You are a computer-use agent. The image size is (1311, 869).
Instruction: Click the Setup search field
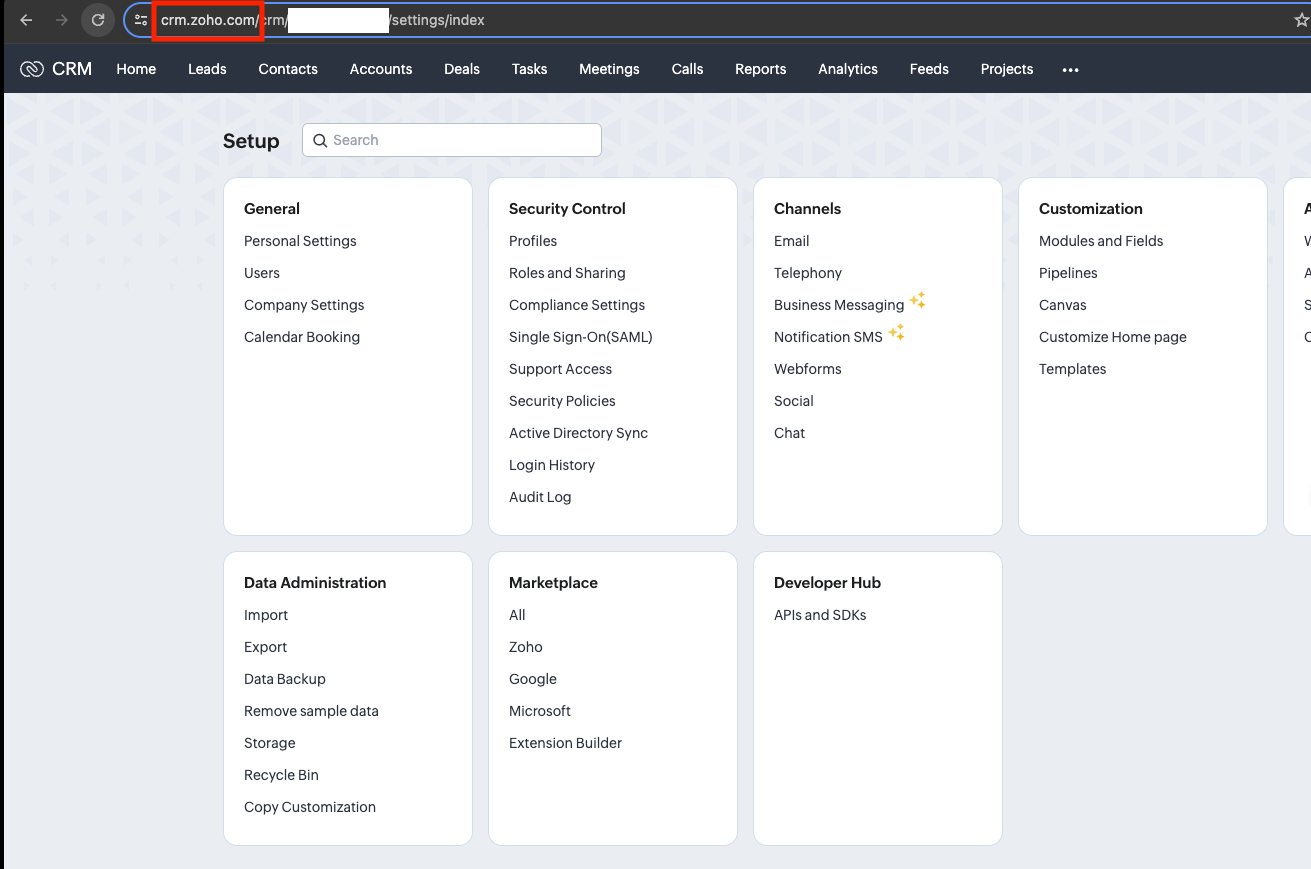[x=452, y=140]
